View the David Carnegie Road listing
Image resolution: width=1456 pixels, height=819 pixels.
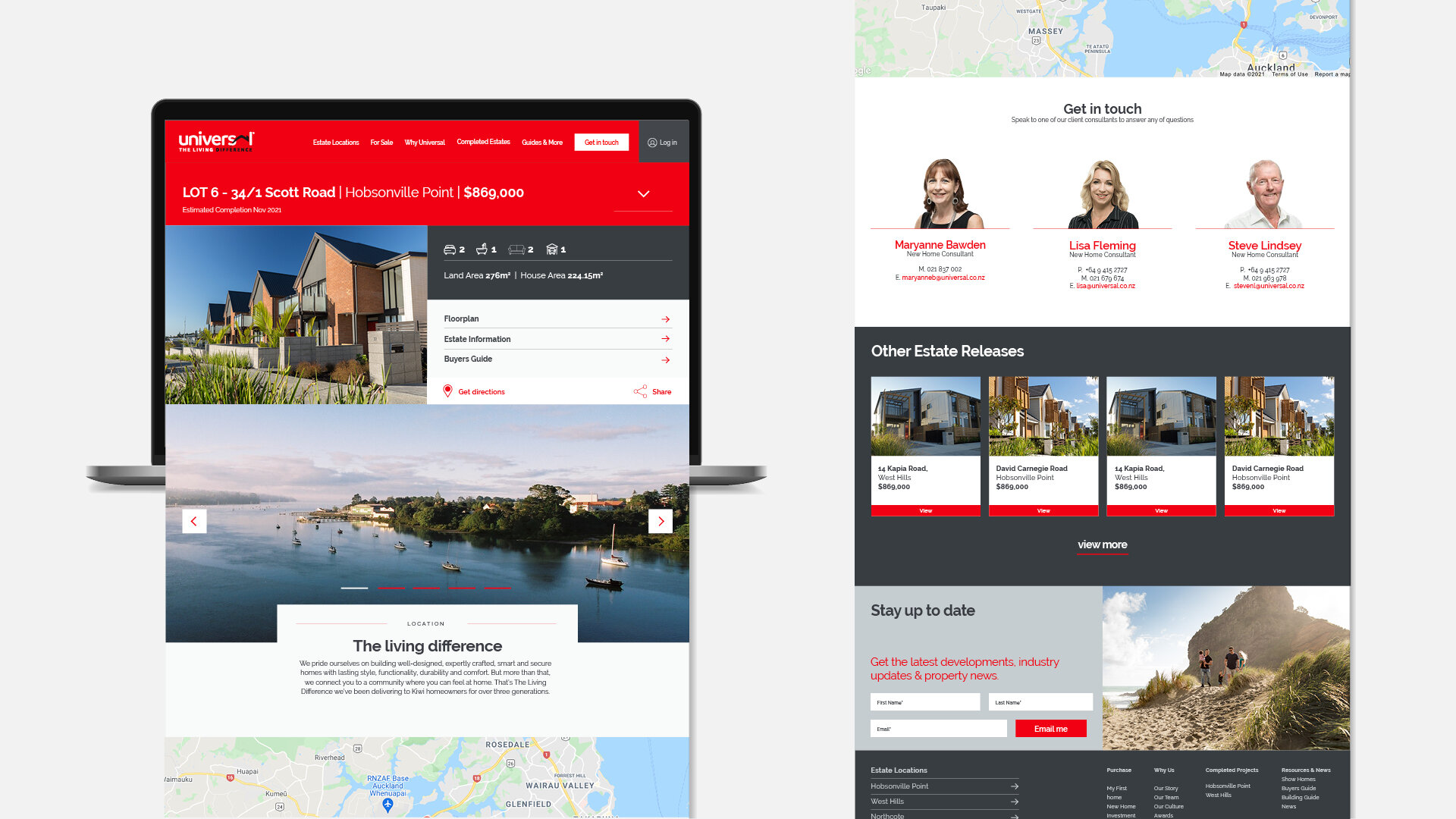1043,510
